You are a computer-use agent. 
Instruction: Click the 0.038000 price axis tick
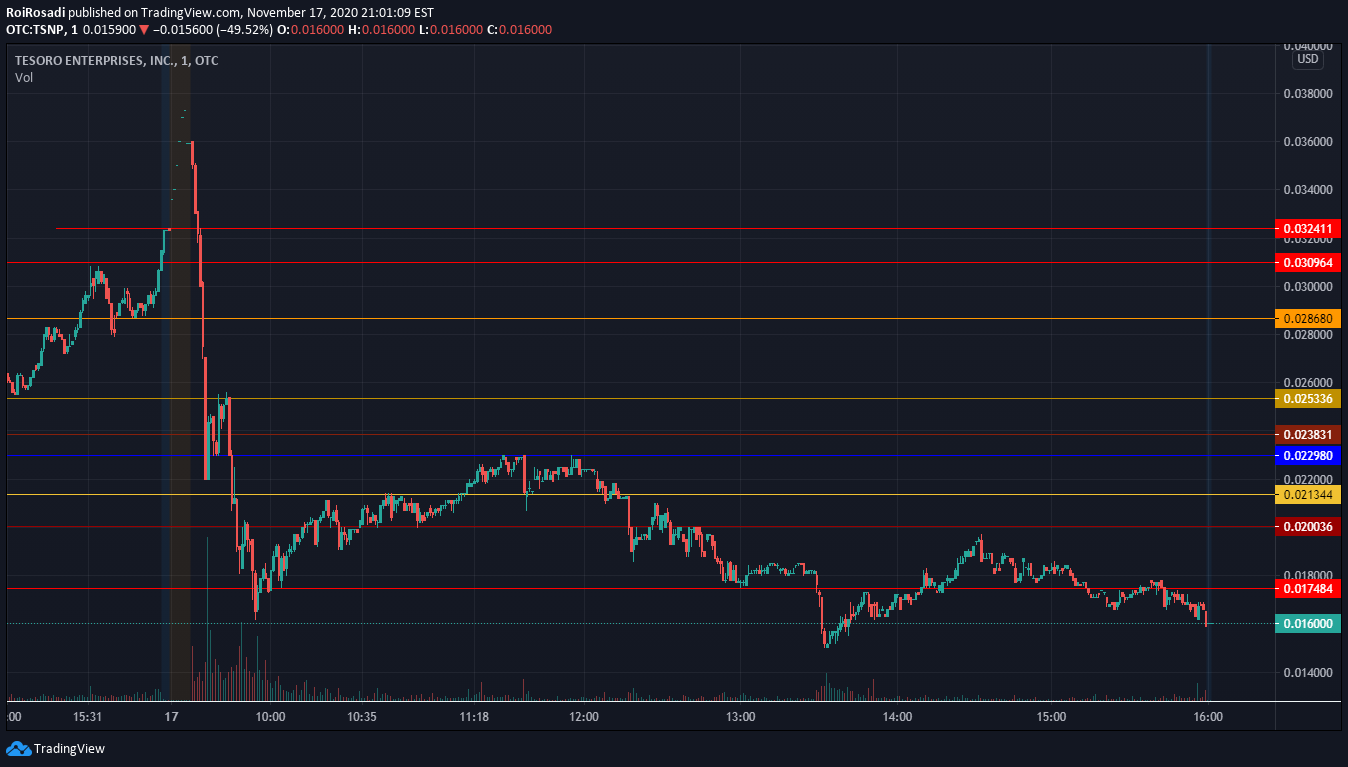coord(1308,94)
